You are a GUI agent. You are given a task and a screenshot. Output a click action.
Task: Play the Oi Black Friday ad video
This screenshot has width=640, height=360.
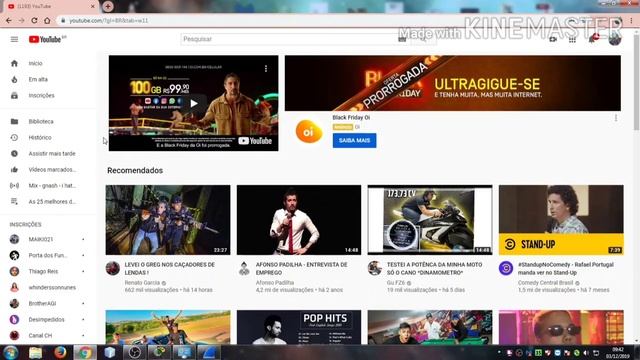click(x=193, y=103)
